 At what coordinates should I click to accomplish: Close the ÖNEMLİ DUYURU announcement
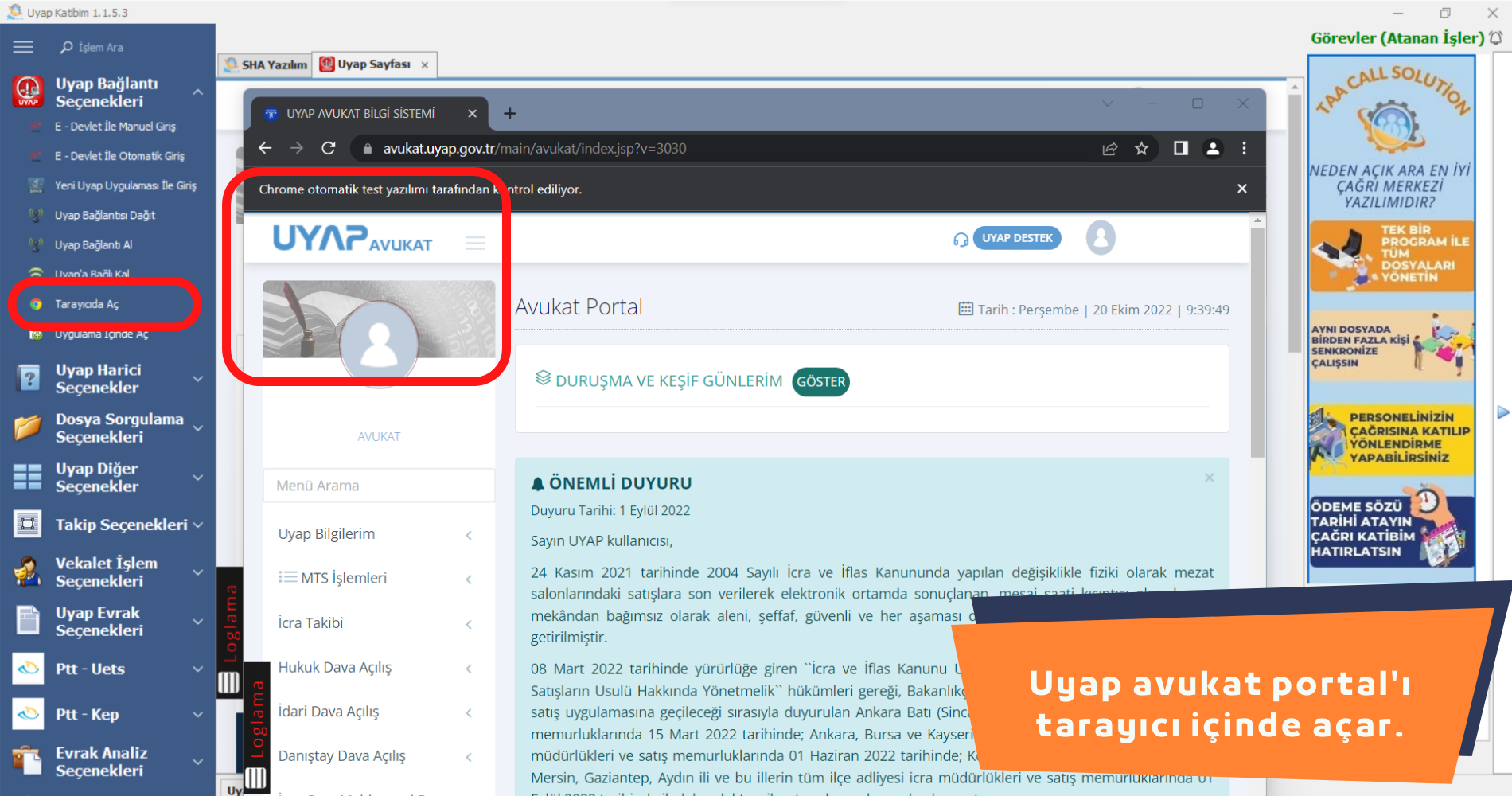point(1210,478)
